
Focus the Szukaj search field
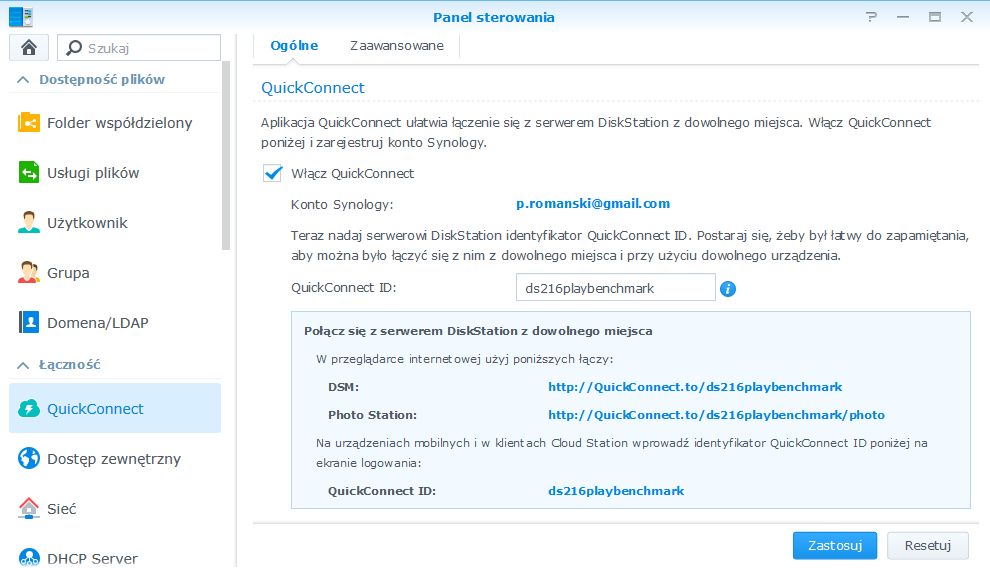coord(139,48)
